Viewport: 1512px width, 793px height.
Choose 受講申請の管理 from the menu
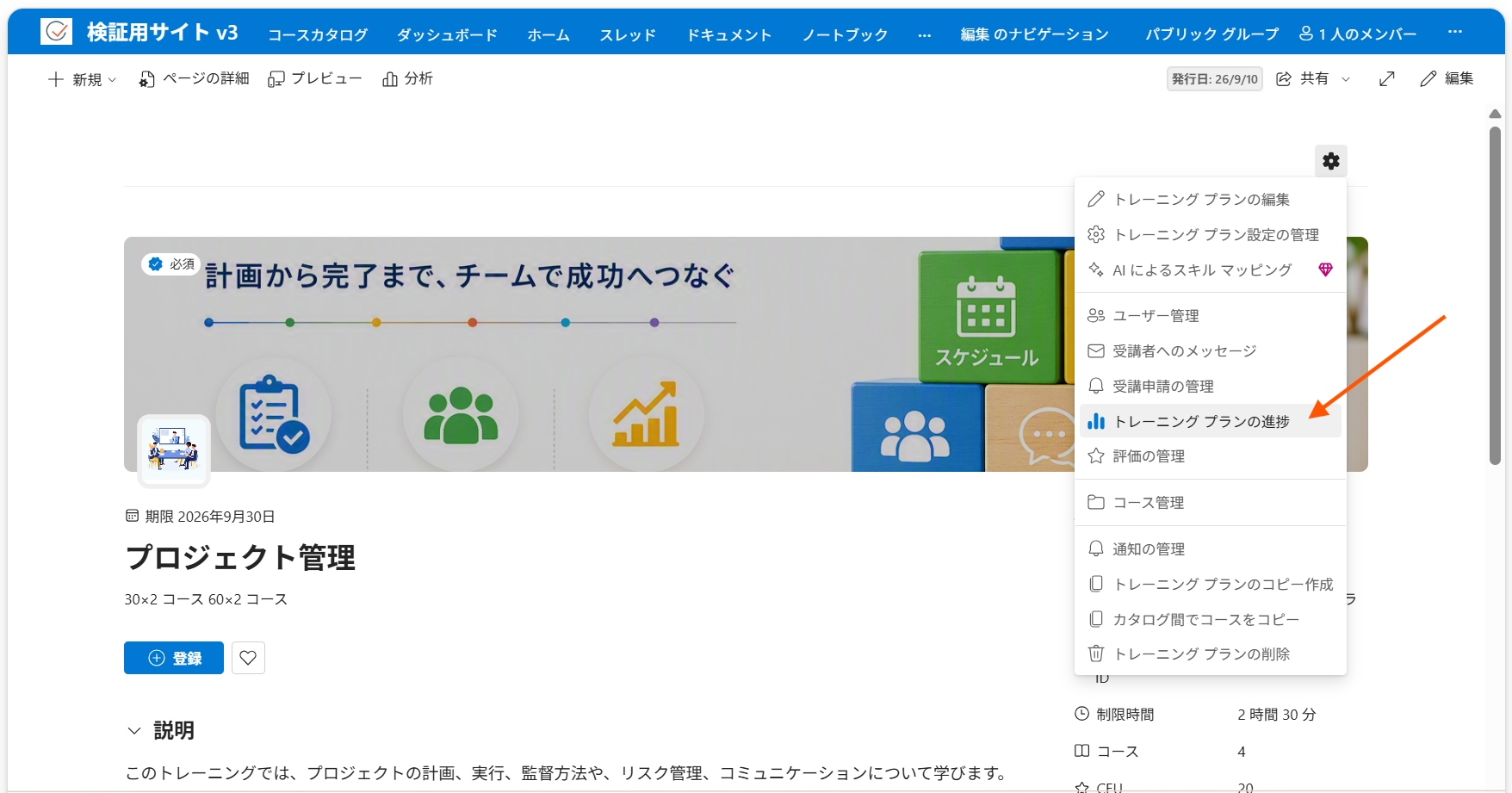(x=1211, y=386)
